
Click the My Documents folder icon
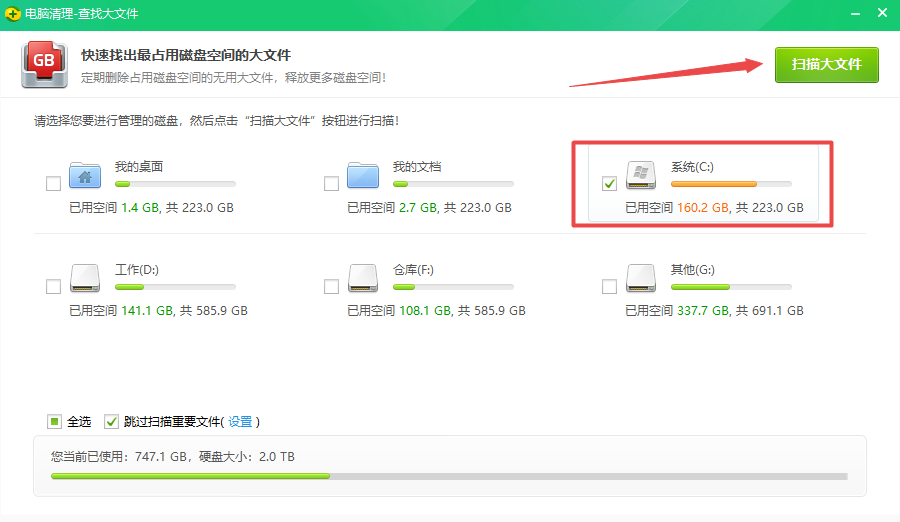point(363,176)
